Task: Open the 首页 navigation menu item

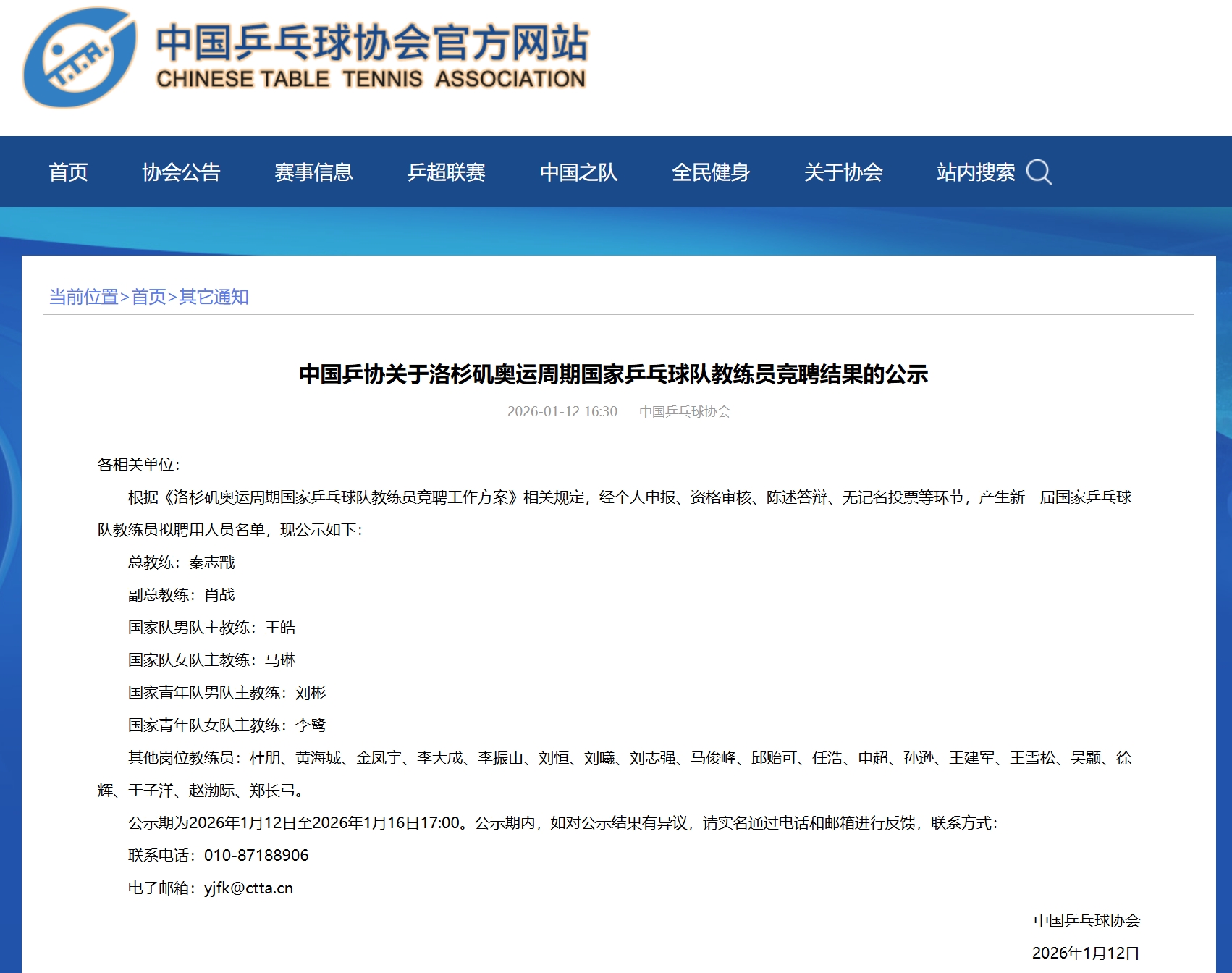Action: pos(68,172)
